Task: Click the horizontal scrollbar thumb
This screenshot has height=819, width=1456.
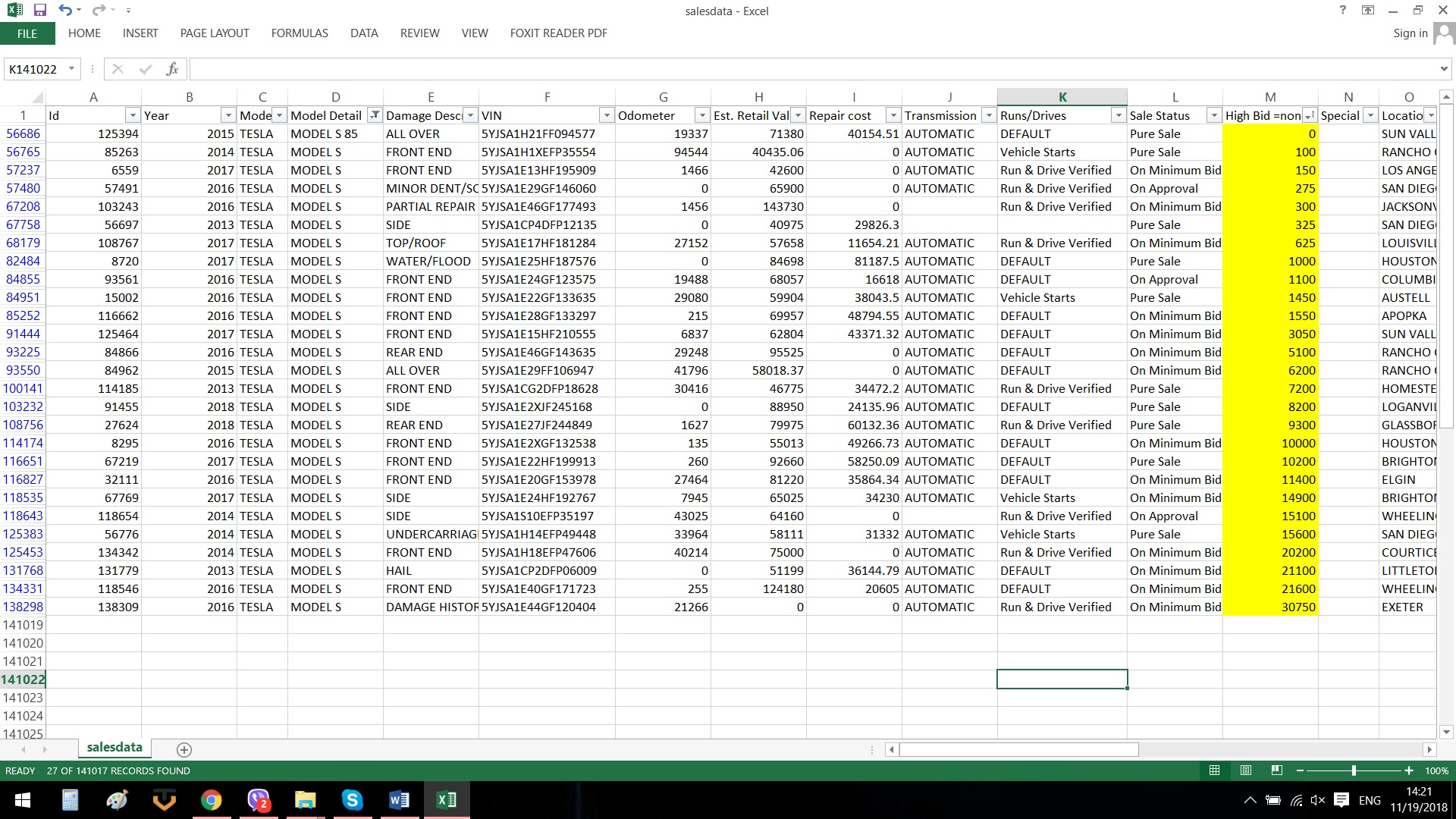Action: coord(1018,749)
